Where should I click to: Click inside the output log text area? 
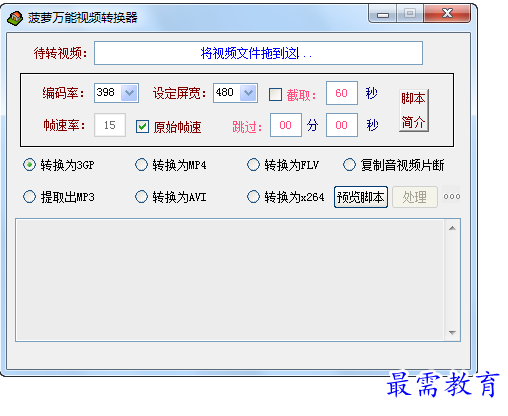click(x=230, y=280)
